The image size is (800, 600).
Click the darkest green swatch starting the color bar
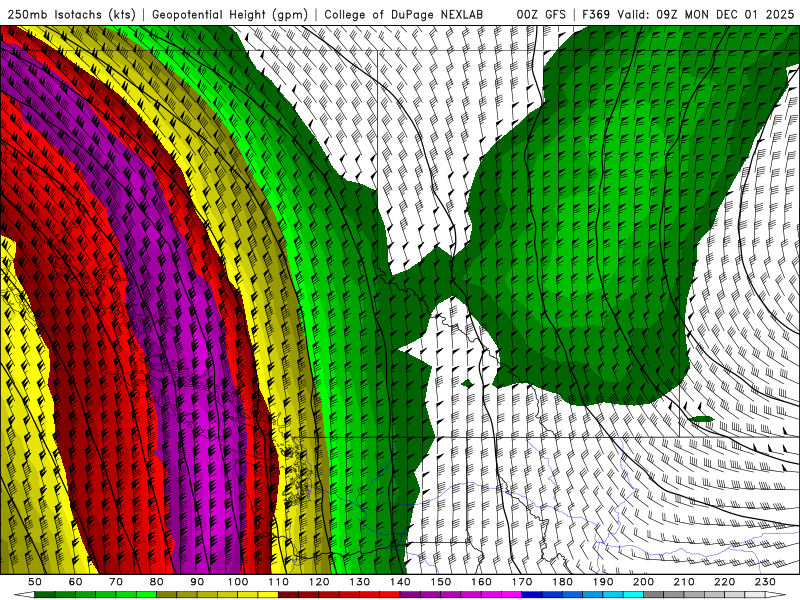tap(45, 595)
